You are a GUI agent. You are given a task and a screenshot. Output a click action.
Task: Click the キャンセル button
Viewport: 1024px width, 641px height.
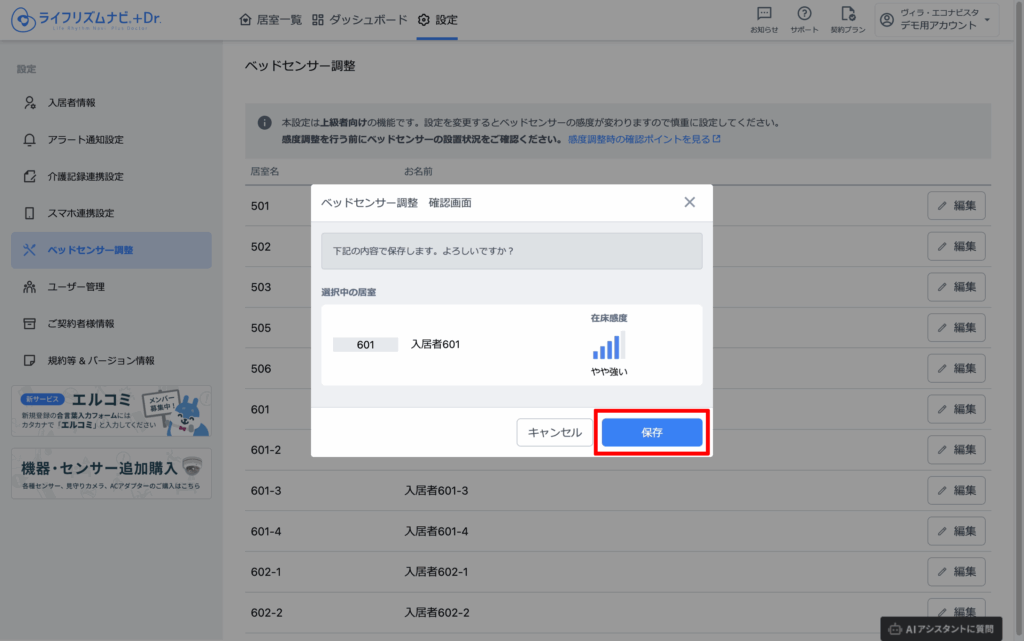point(554,432)
